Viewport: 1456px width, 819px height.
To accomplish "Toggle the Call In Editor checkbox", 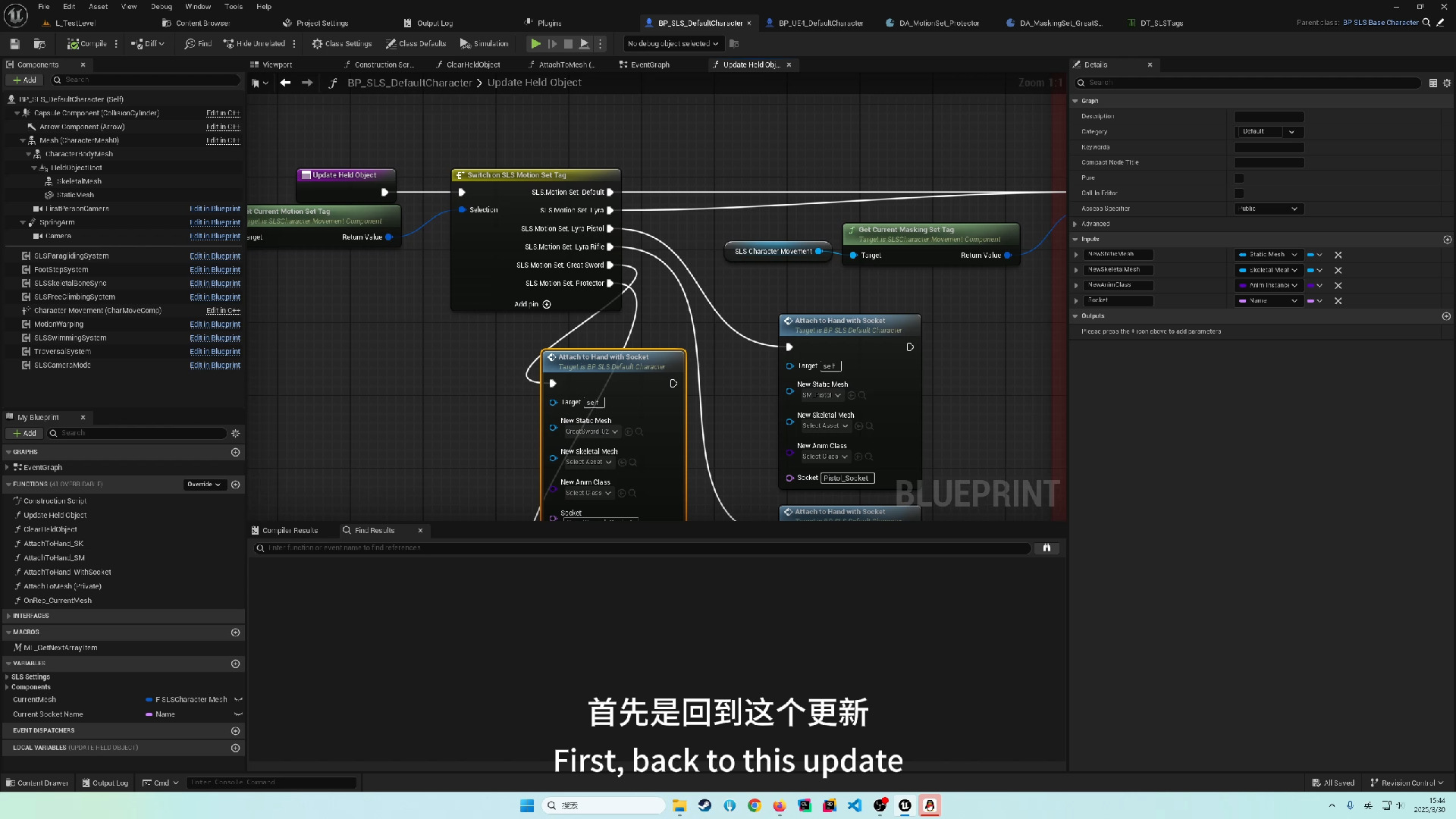I will [1239, 193].
